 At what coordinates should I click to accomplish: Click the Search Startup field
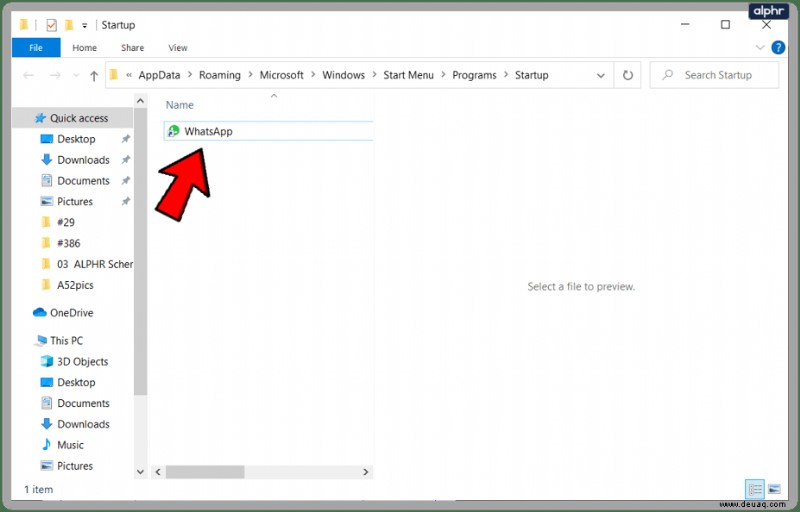point(714,75)
